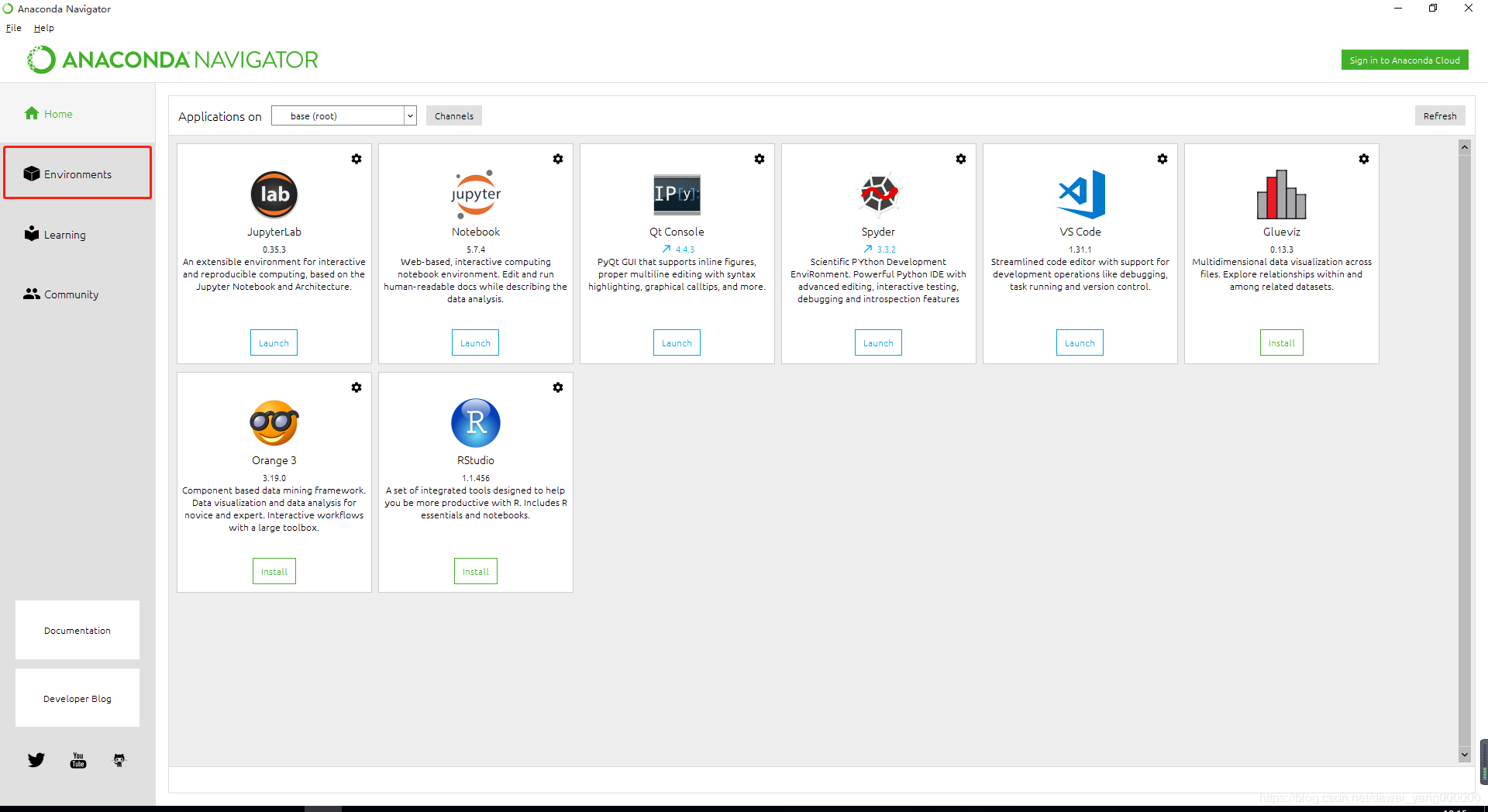Click Orange 3 version 3.19.0 text
This screenshot has height=812, width=1488.
coord(274,478)
